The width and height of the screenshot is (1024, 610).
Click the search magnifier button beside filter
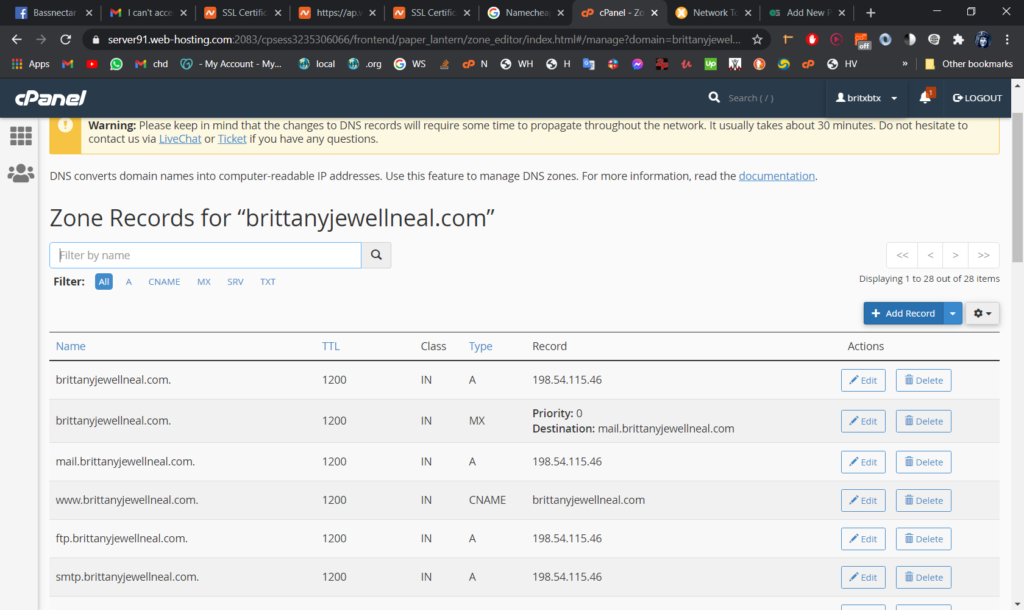click(x=376, y=255)
